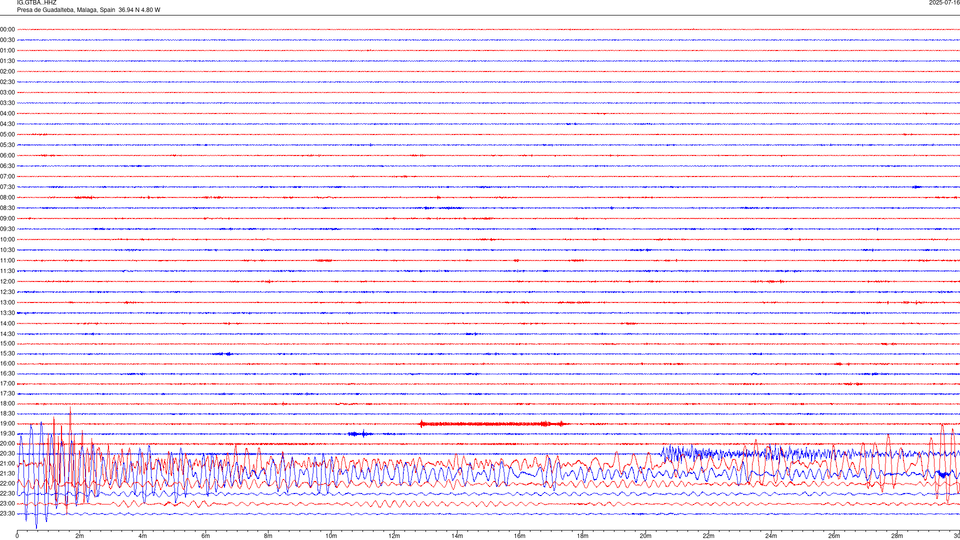The image size is (960, 540).
Task: Click the 21:00 row label
Action: (7, 463)
